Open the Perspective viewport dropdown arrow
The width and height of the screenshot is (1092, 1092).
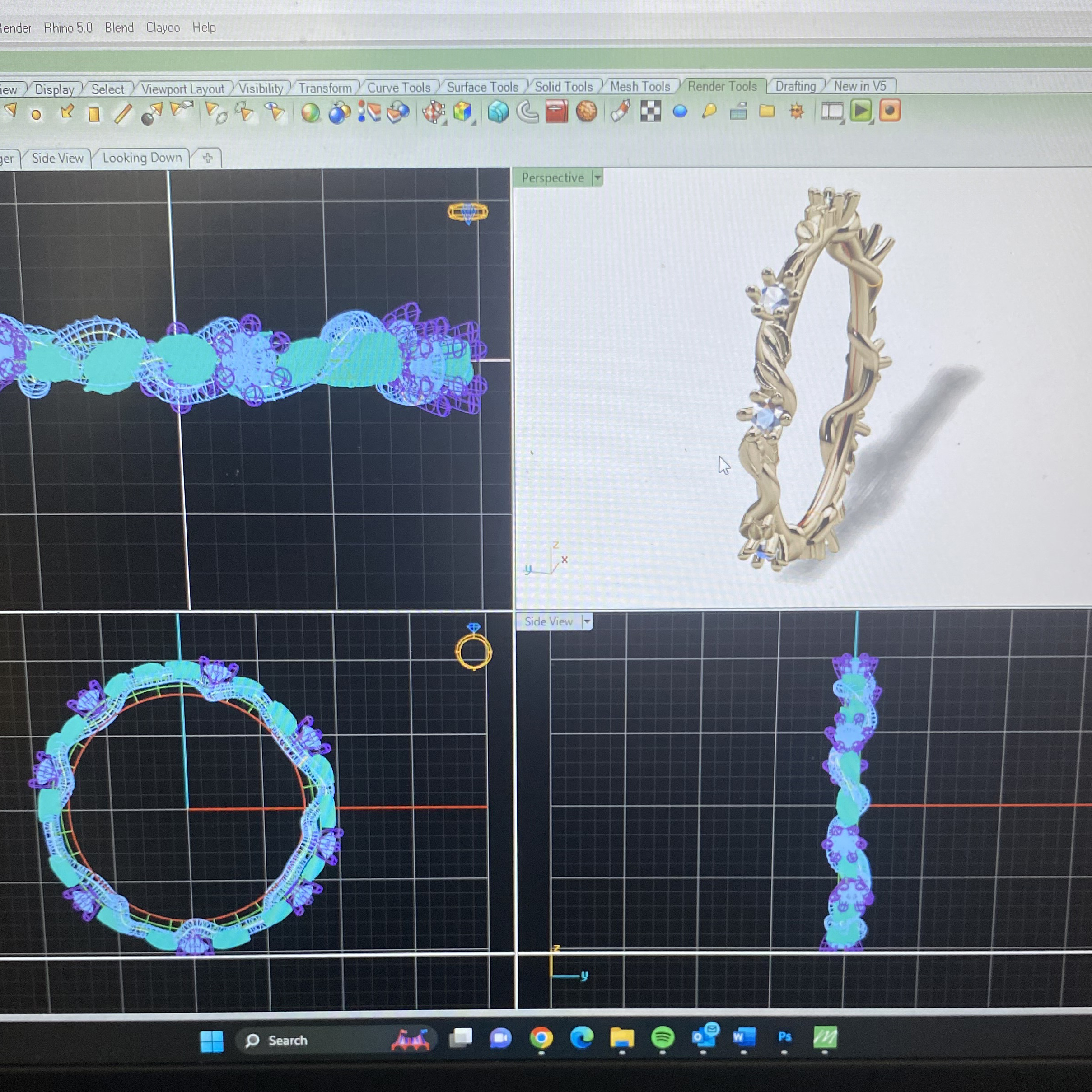[597, 177]
